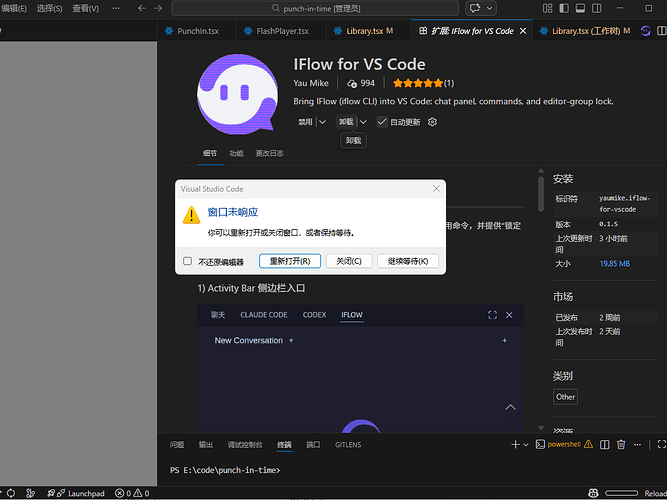The width and height of the screenshot is (667, 500).
Task: Navigate forward with the right arrow
Action: coord(159,8)
